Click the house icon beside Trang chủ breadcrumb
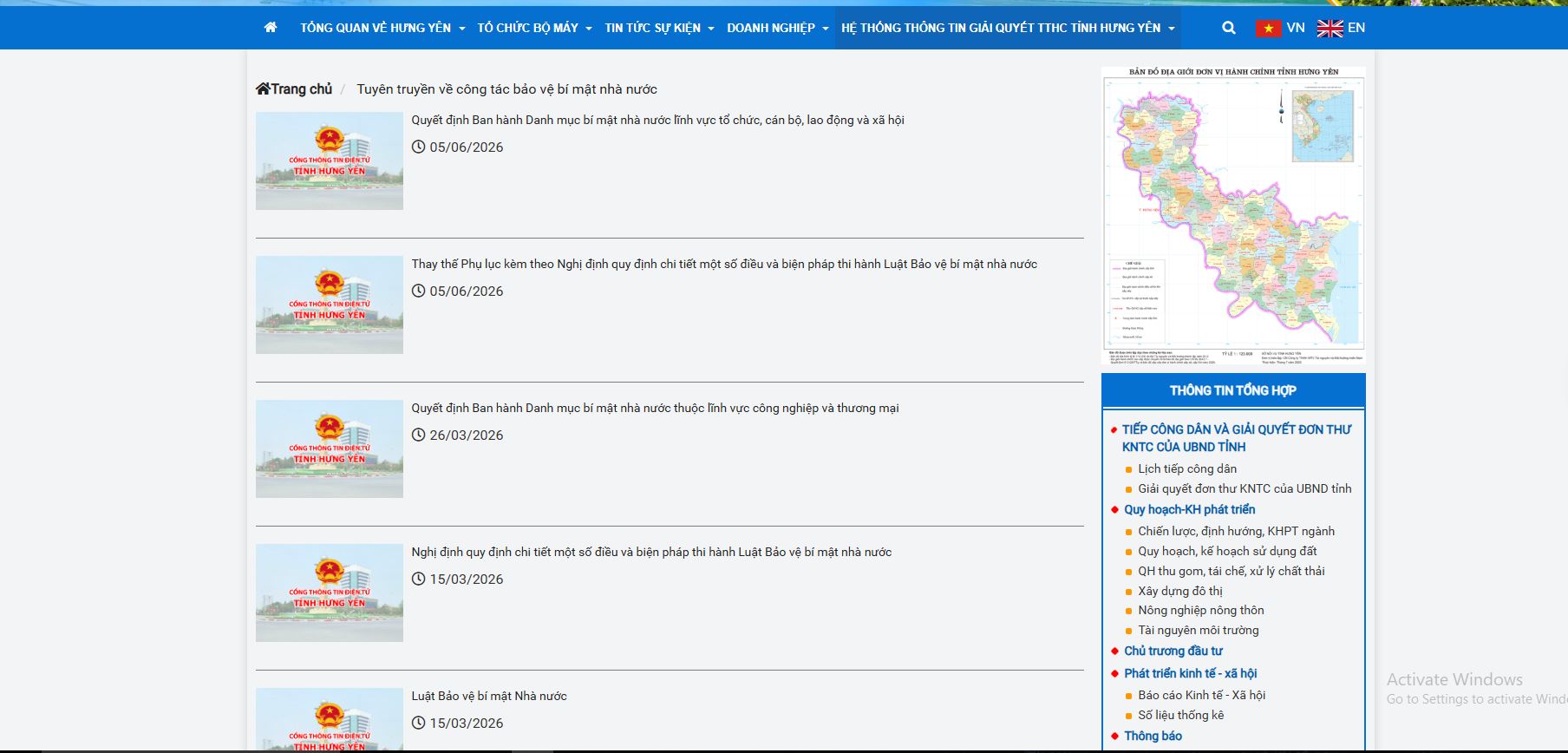This screenshot has width=1568, height=753. 263,88
